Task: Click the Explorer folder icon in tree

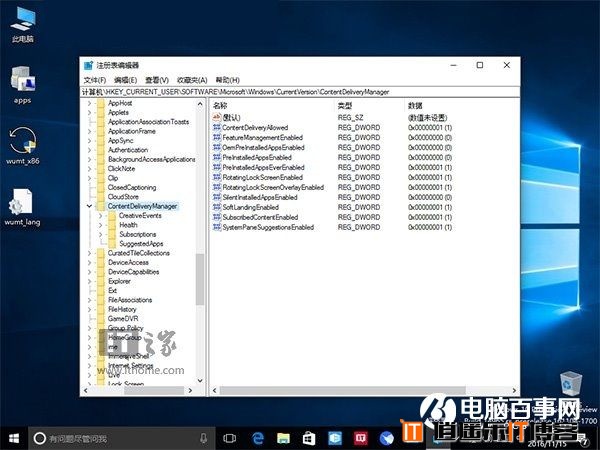Action: 101,281
